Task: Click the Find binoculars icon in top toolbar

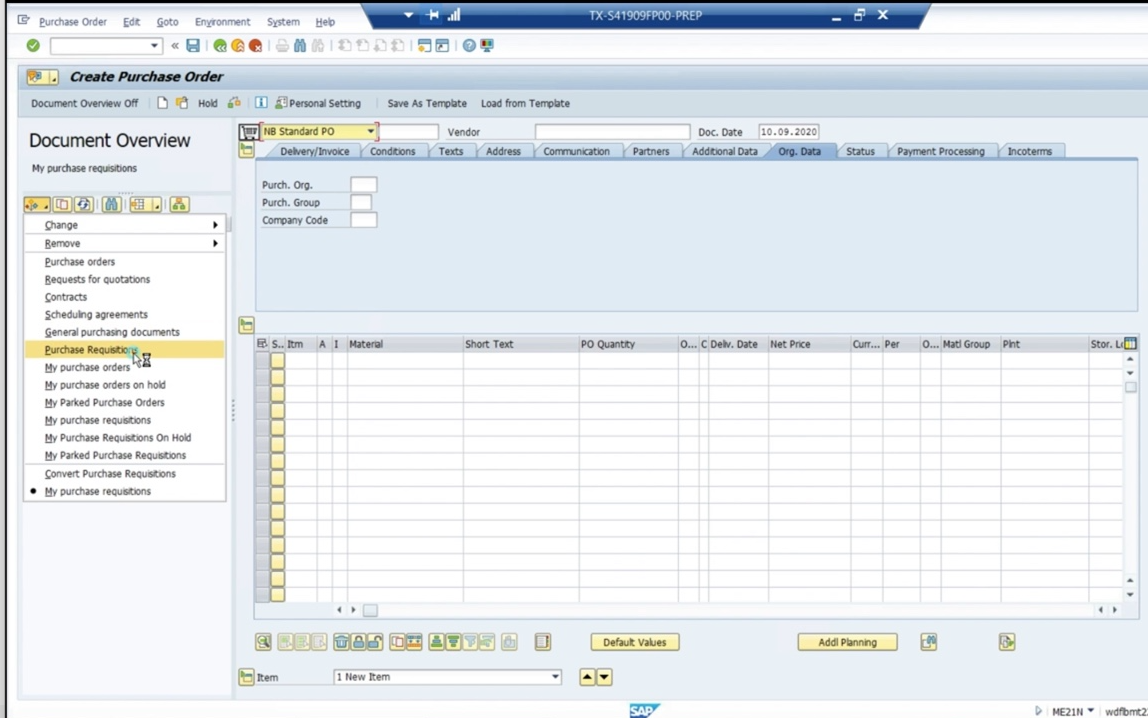Action: point(300,45)
